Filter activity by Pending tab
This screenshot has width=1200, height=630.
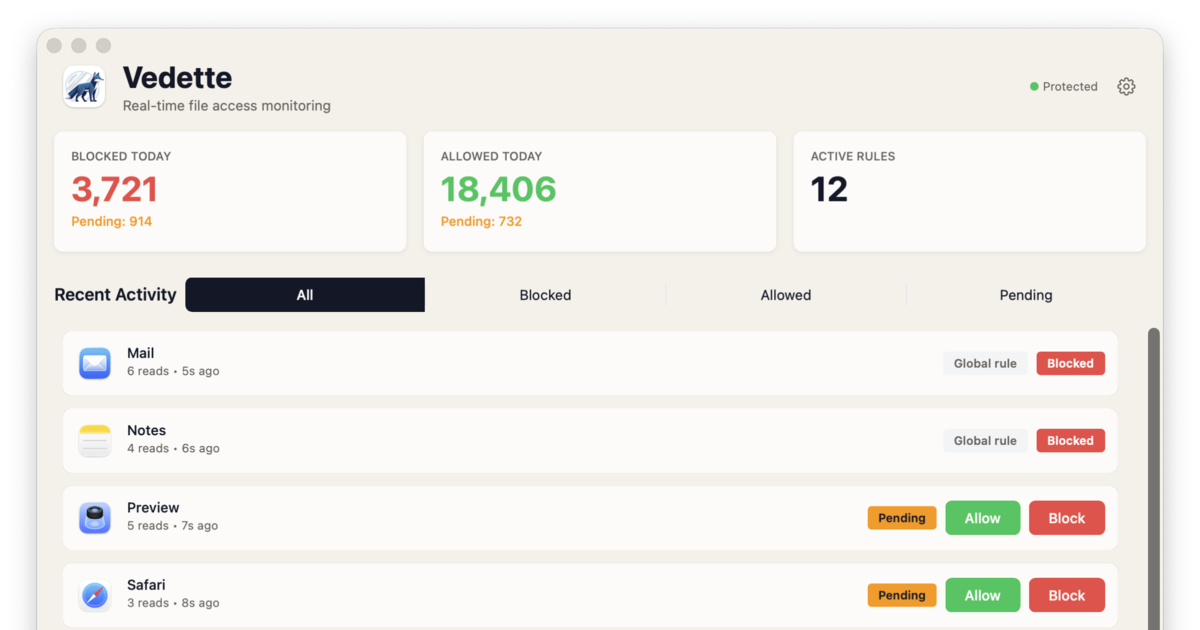pyautogui.click(x=1026, y=295)
